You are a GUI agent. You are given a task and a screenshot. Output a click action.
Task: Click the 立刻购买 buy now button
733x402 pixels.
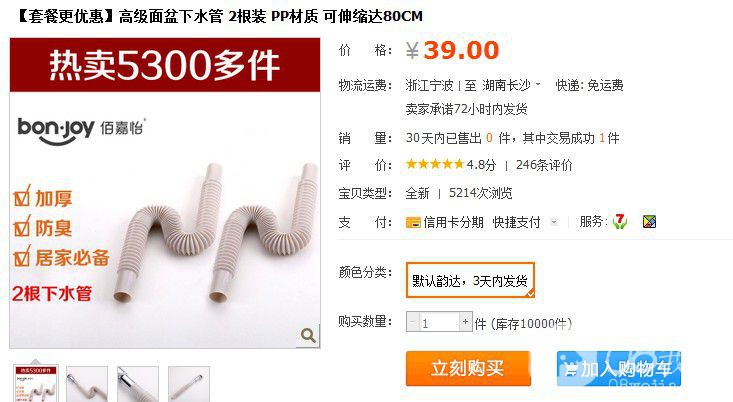pos(468,368)
